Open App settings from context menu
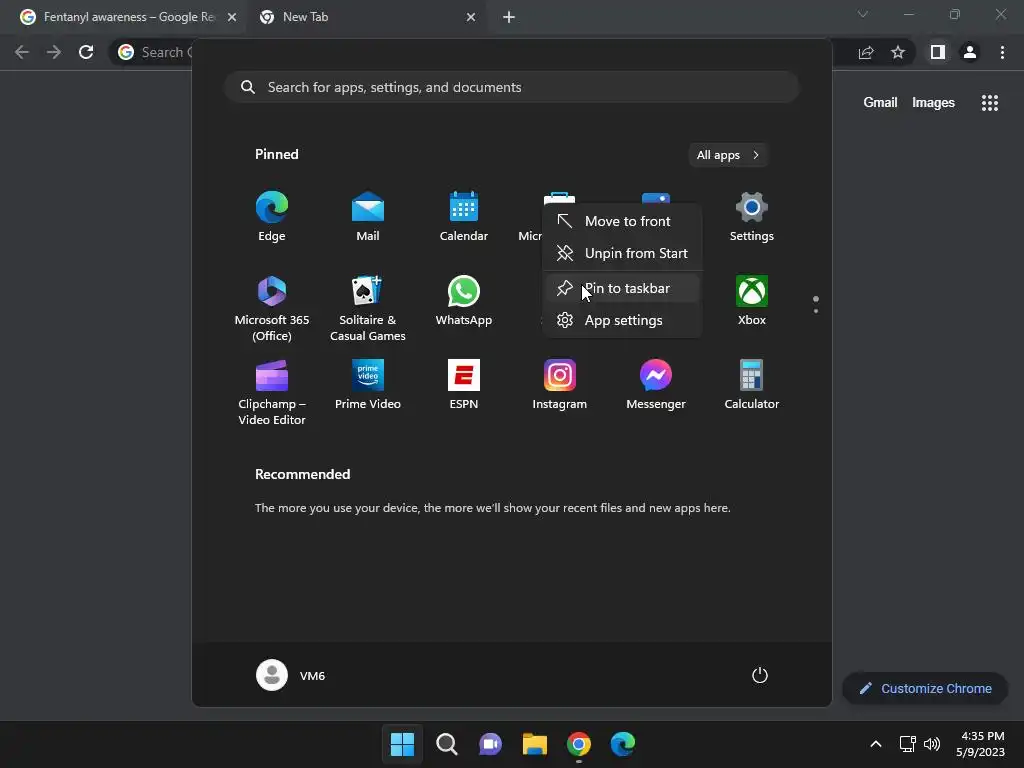The image size is (1024, 768). [x=622, y=320]
